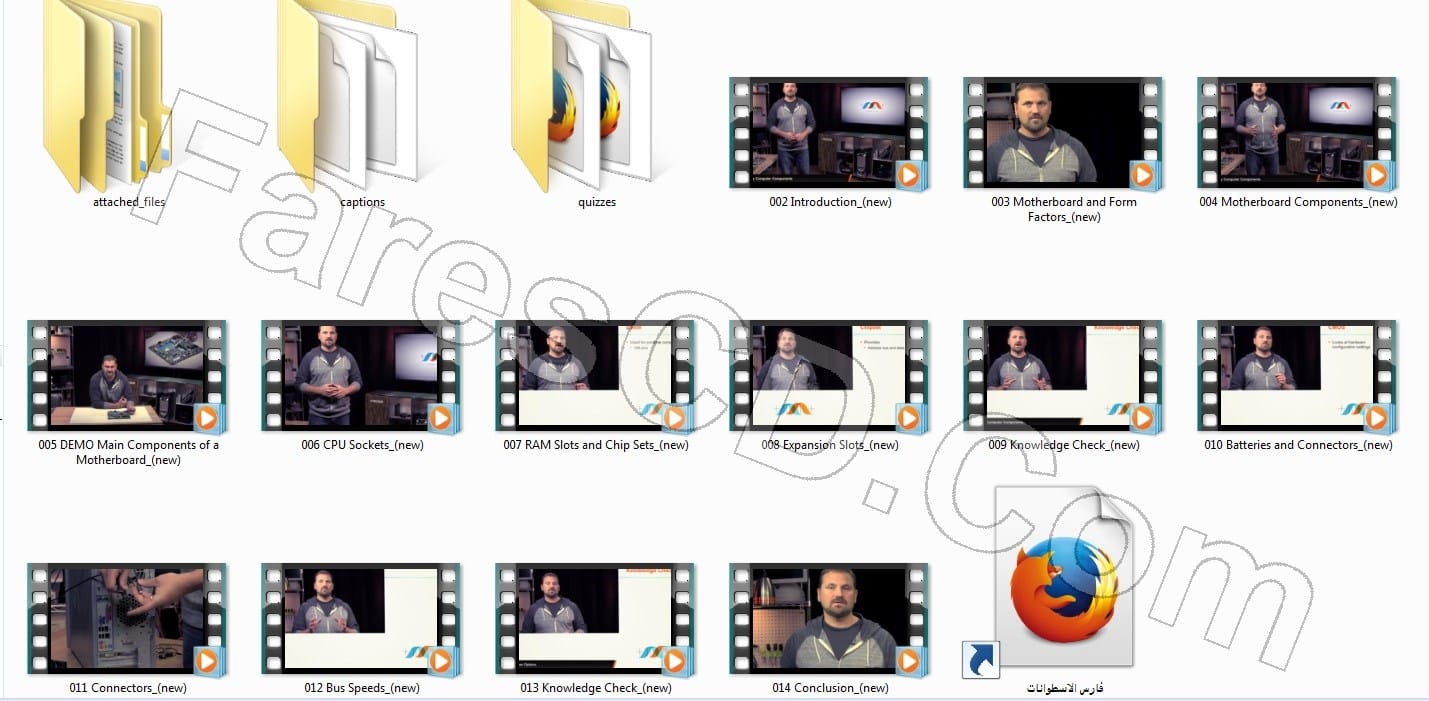Click the attached_files folder name
This screenshot has height=701, width=1429.
tap(128, 202)
